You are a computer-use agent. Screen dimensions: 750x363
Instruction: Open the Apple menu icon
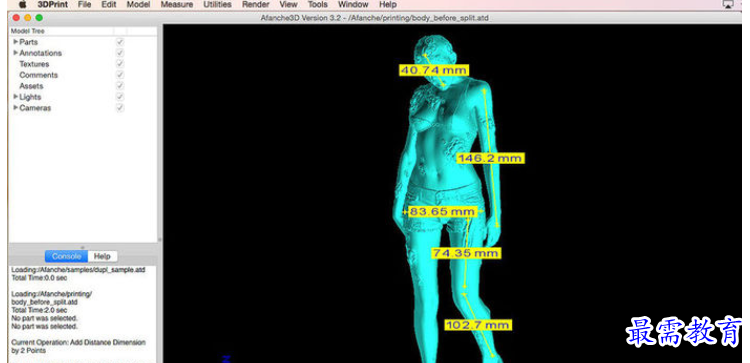pos(22,4)
